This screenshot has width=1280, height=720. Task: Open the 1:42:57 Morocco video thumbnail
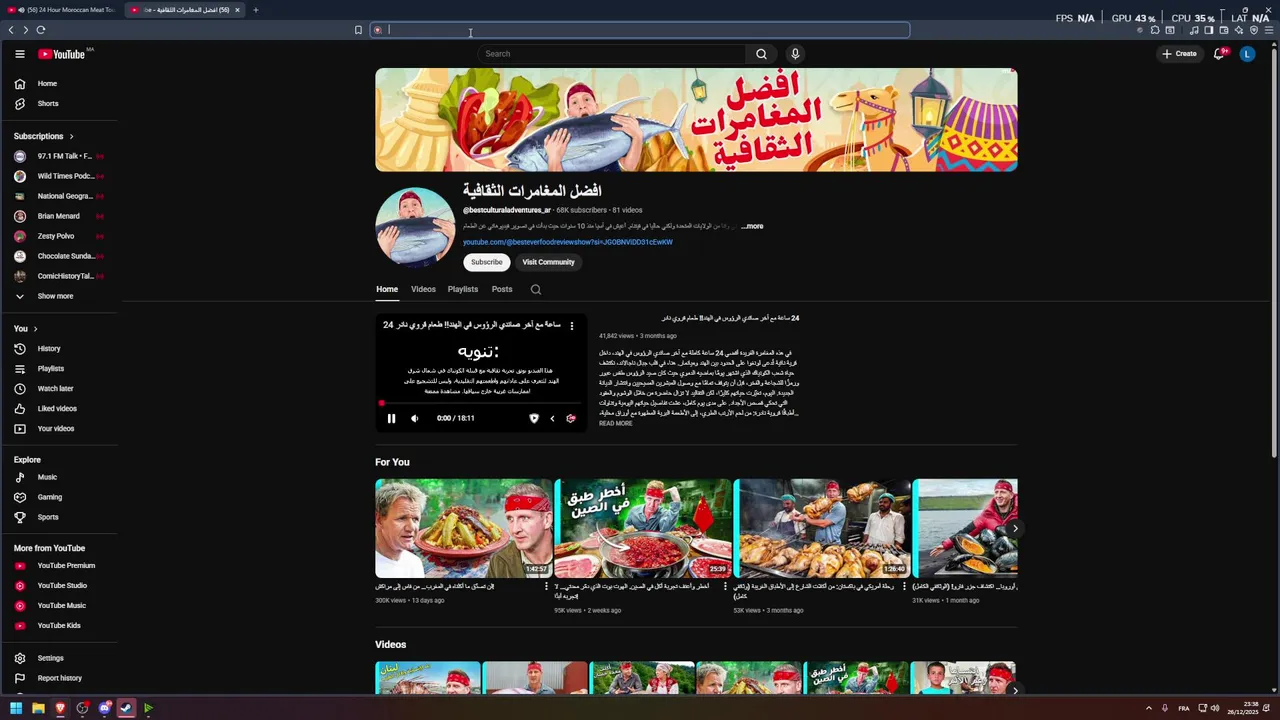[x=464, y=528]
